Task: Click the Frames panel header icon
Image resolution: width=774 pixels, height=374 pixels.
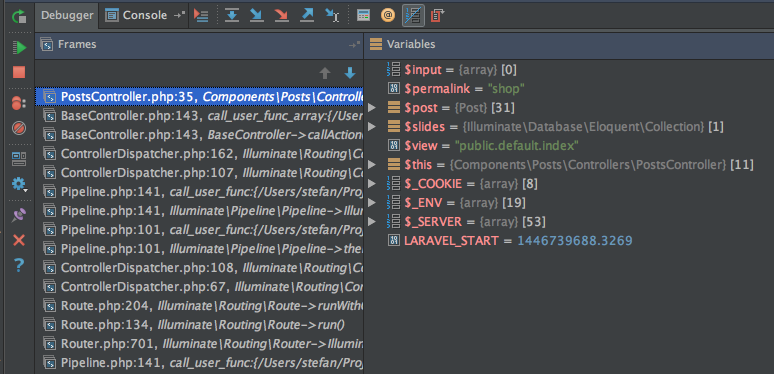Action: click(47, 44)
